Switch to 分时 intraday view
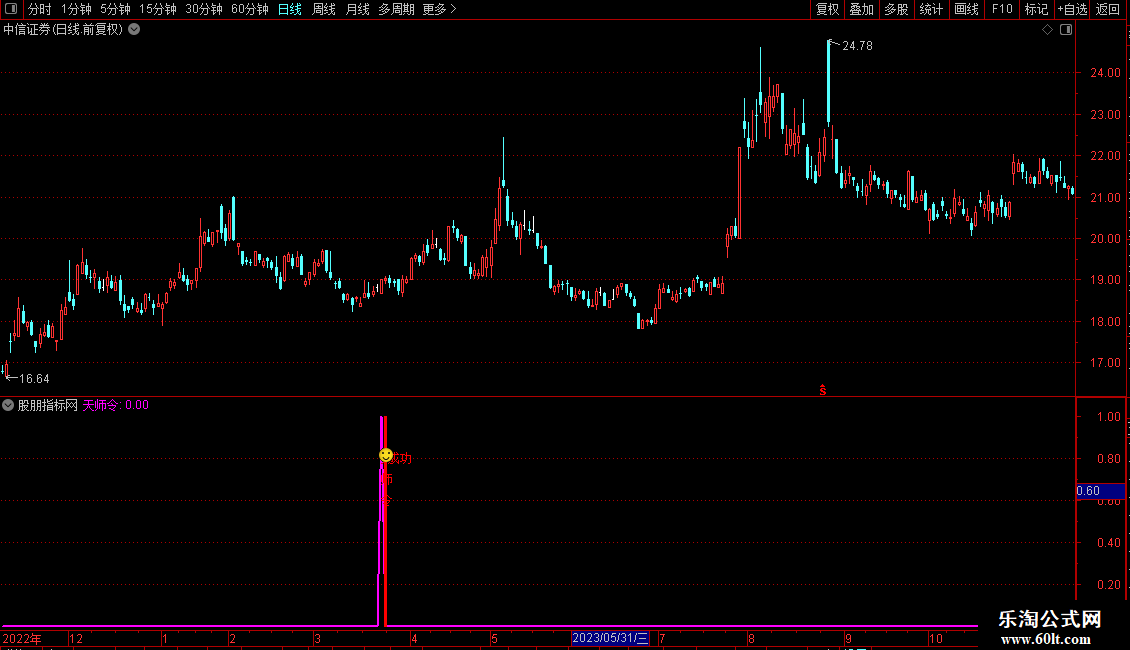The width and height of the screenshot is (1130, 650). point(39,9)
